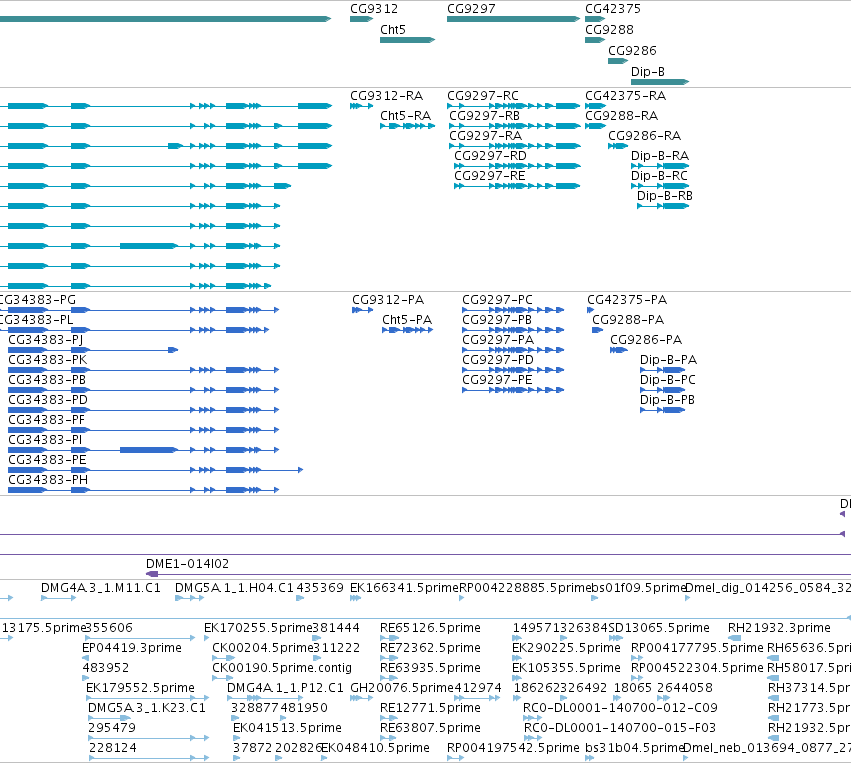
Task: Select the EK290225.5prime EST label
Action: (566, 648)
